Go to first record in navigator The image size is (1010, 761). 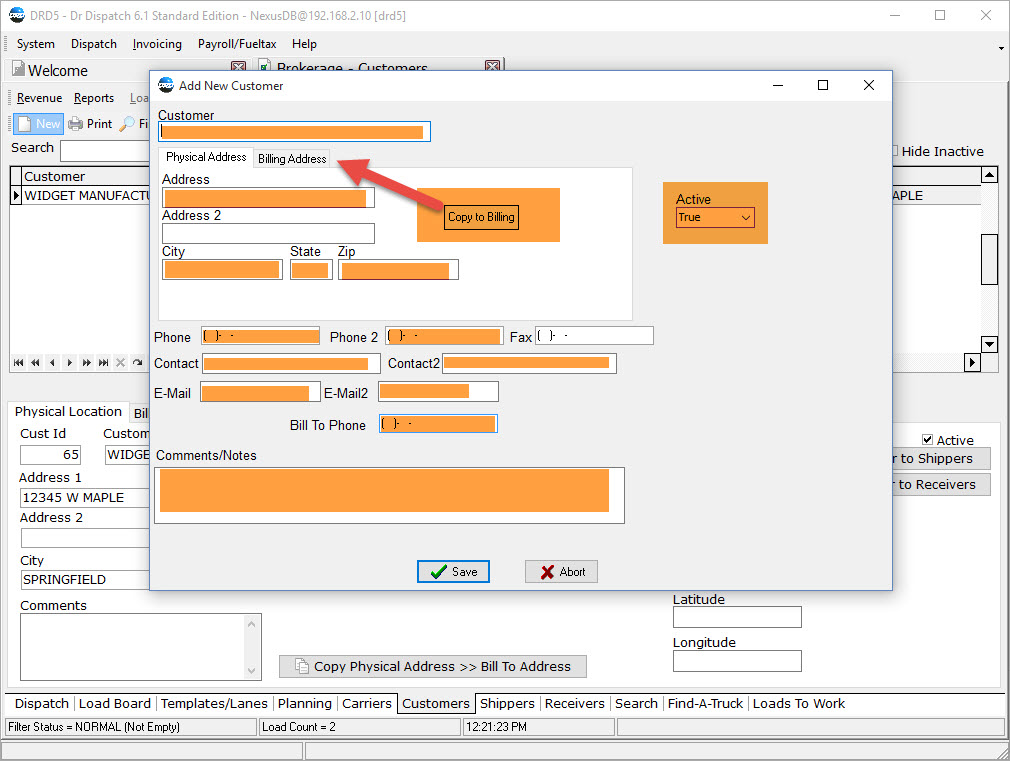point(19,363)
